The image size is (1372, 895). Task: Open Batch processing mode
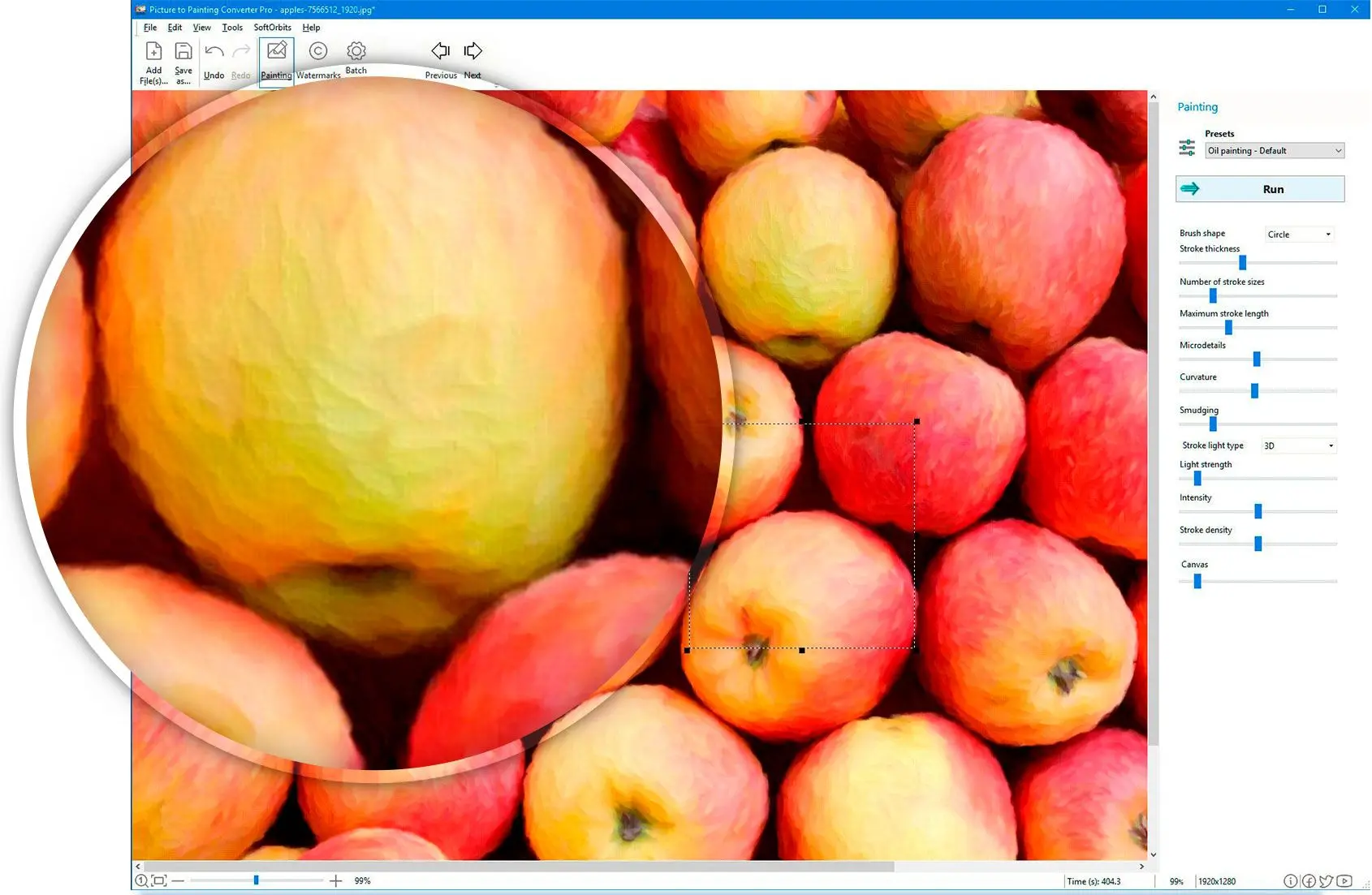pyautogui.click(x=356, y=58)
